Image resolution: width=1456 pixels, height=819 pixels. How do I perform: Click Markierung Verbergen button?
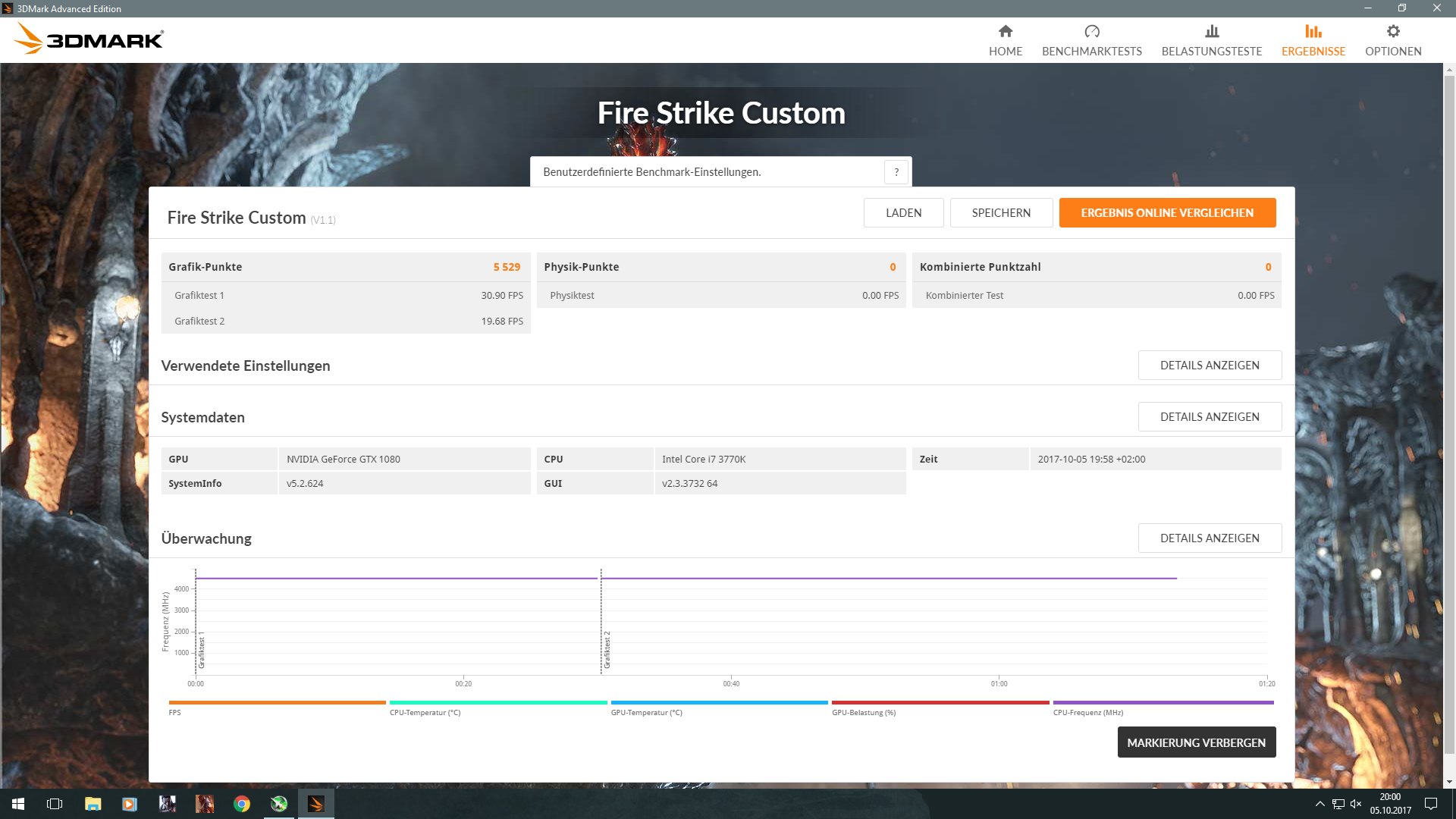pyautogui.click(x=1196, y=742)
